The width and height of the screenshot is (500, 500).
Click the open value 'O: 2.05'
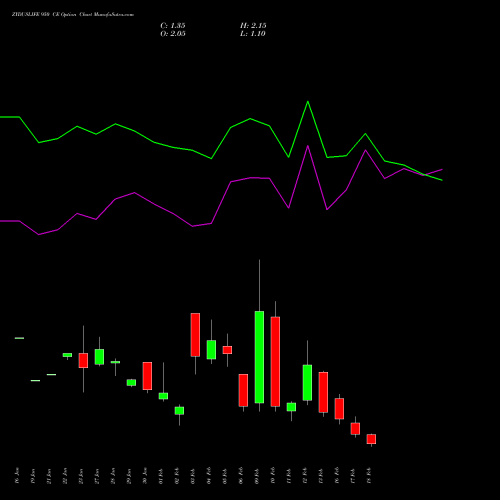(x=173, y=34)
